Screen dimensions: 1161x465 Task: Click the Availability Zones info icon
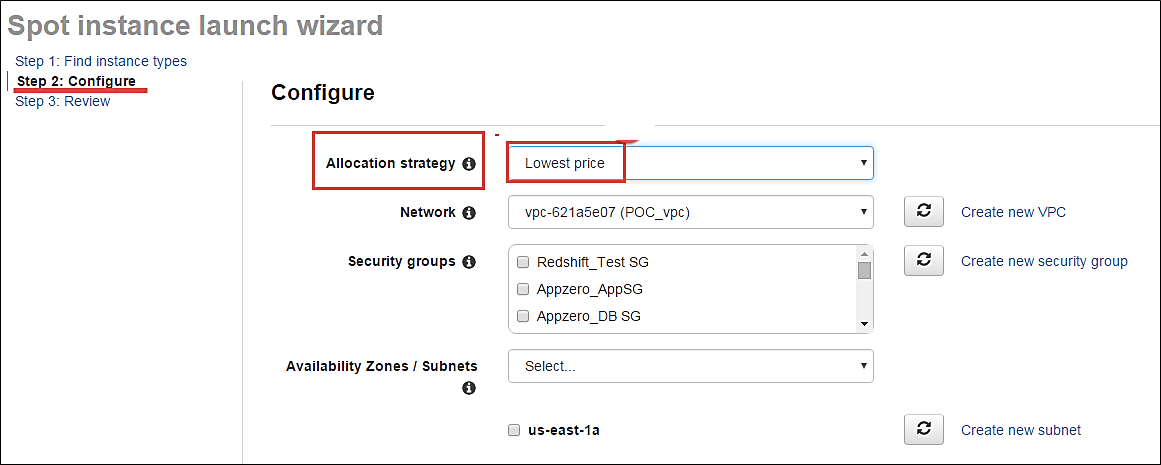click(469, 388)
